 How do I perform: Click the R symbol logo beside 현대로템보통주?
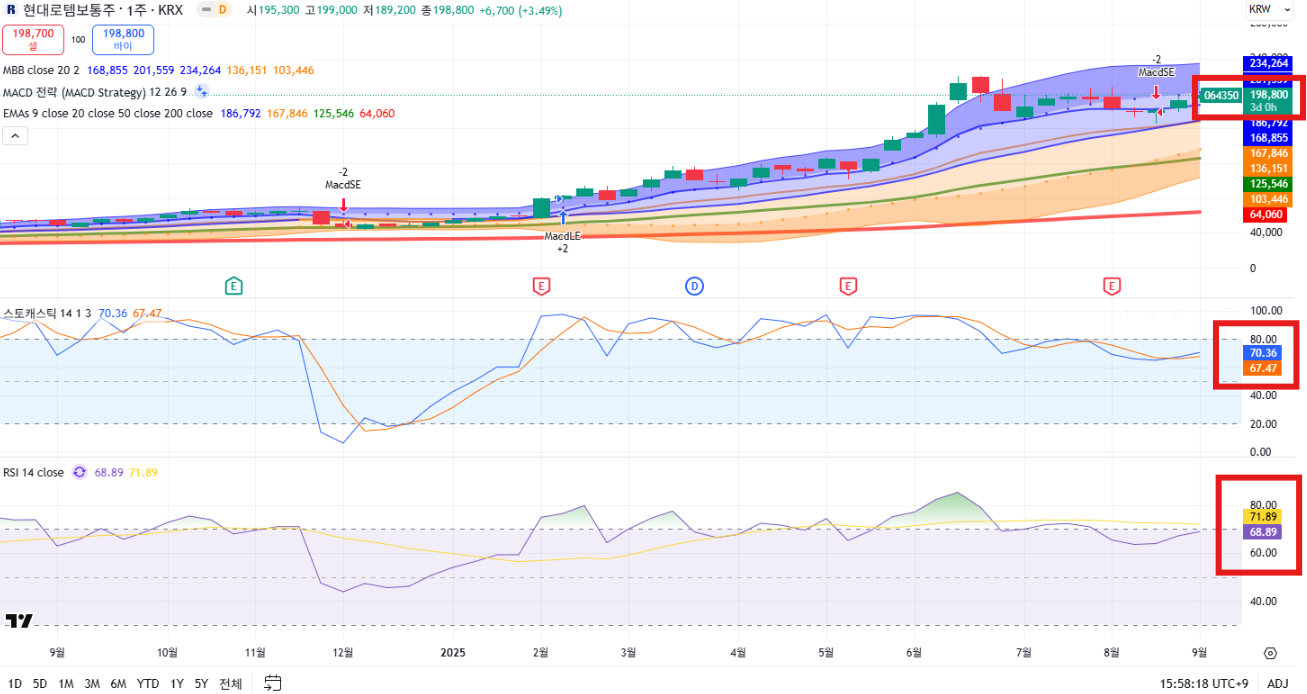(x=12, y=10)
